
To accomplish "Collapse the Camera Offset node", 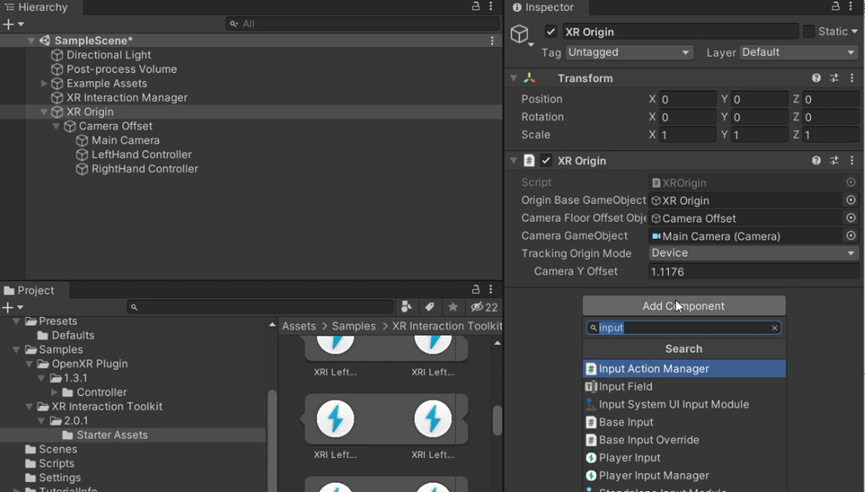I will tap(56, 126).
